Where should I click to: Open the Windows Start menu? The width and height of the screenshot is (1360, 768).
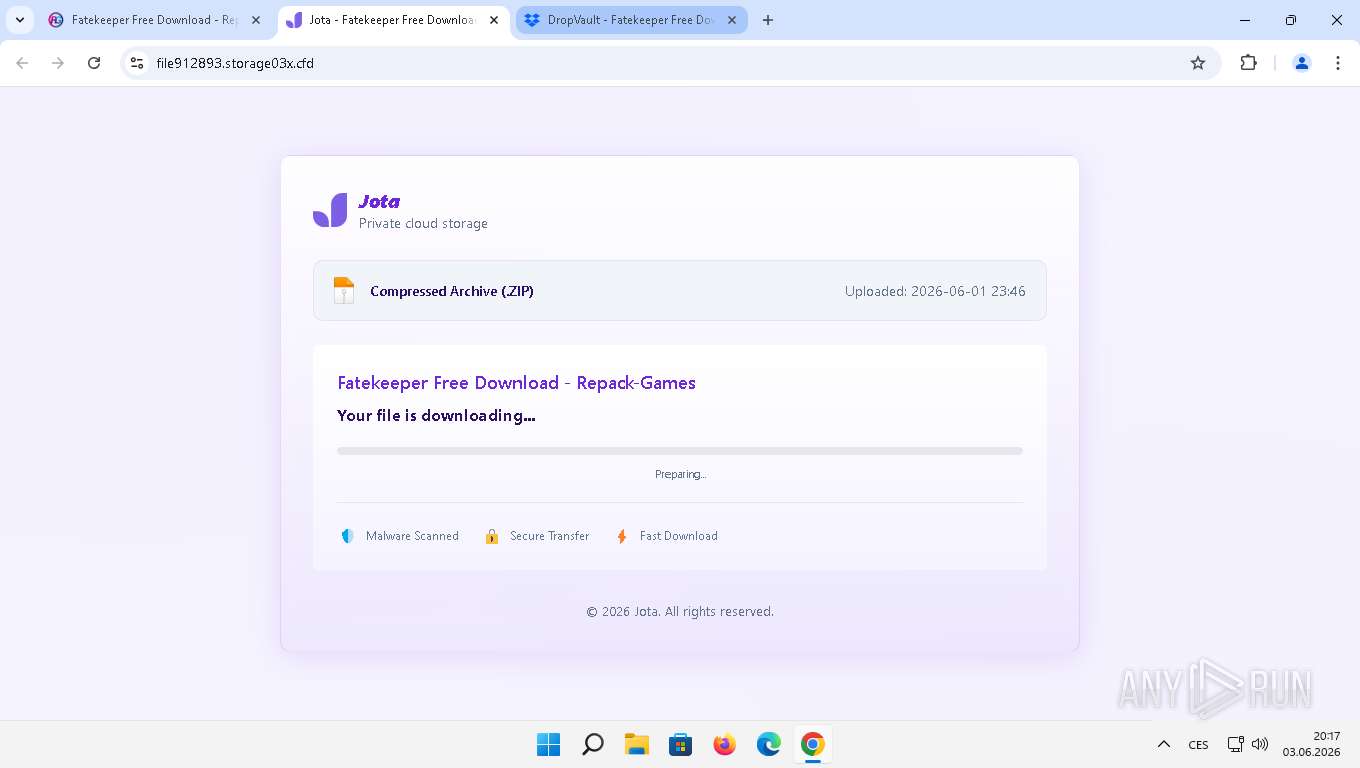[548, 744]
